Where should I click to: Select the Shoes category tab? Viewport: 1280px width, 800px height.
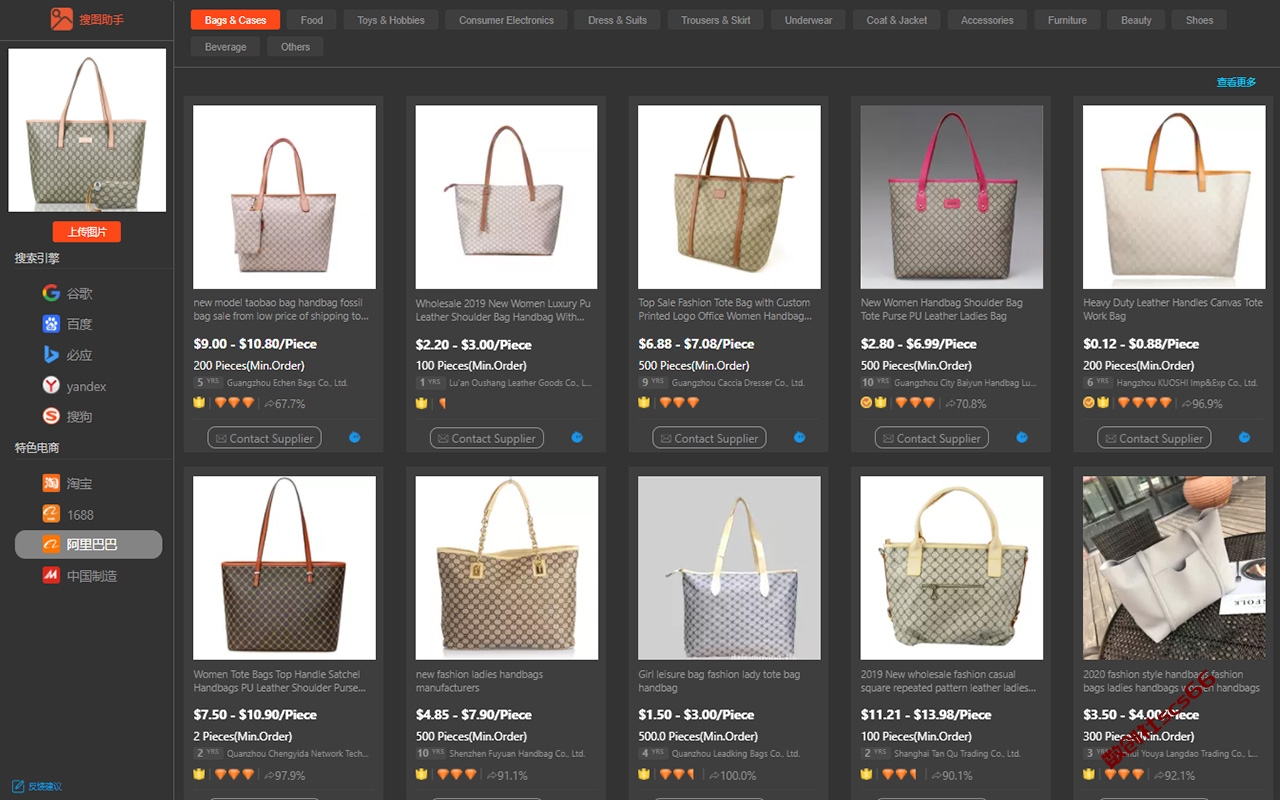coord(1199,20)
